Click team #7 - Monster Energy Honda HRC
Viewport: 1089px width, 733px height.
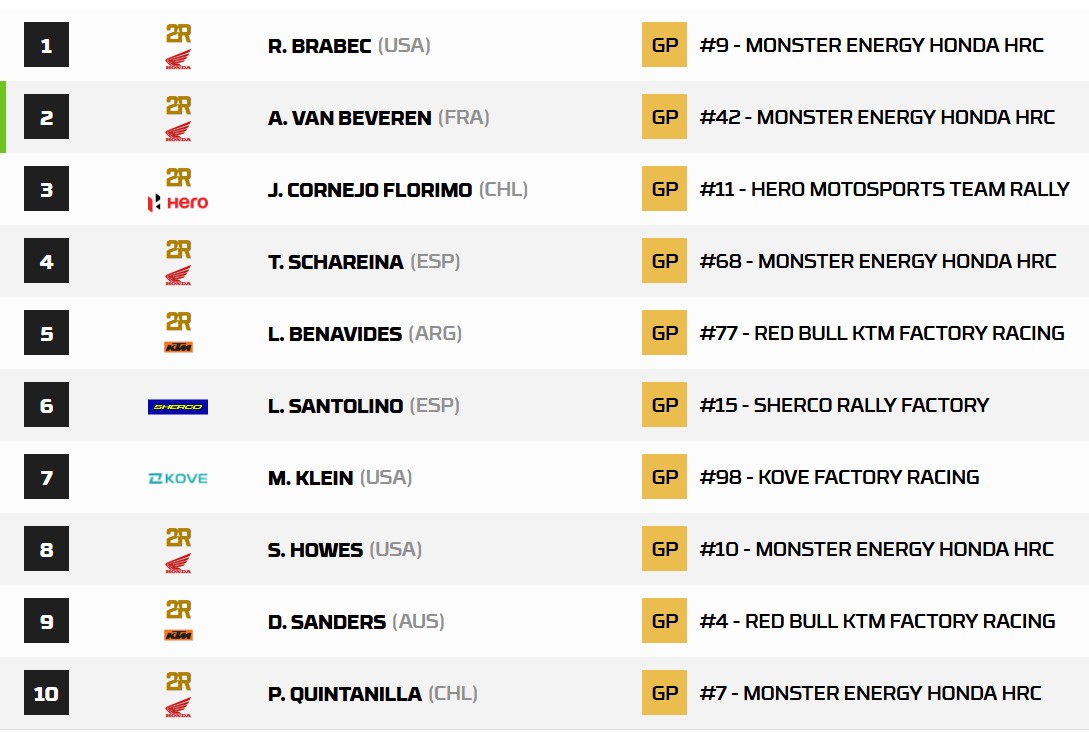coord(870,693)
